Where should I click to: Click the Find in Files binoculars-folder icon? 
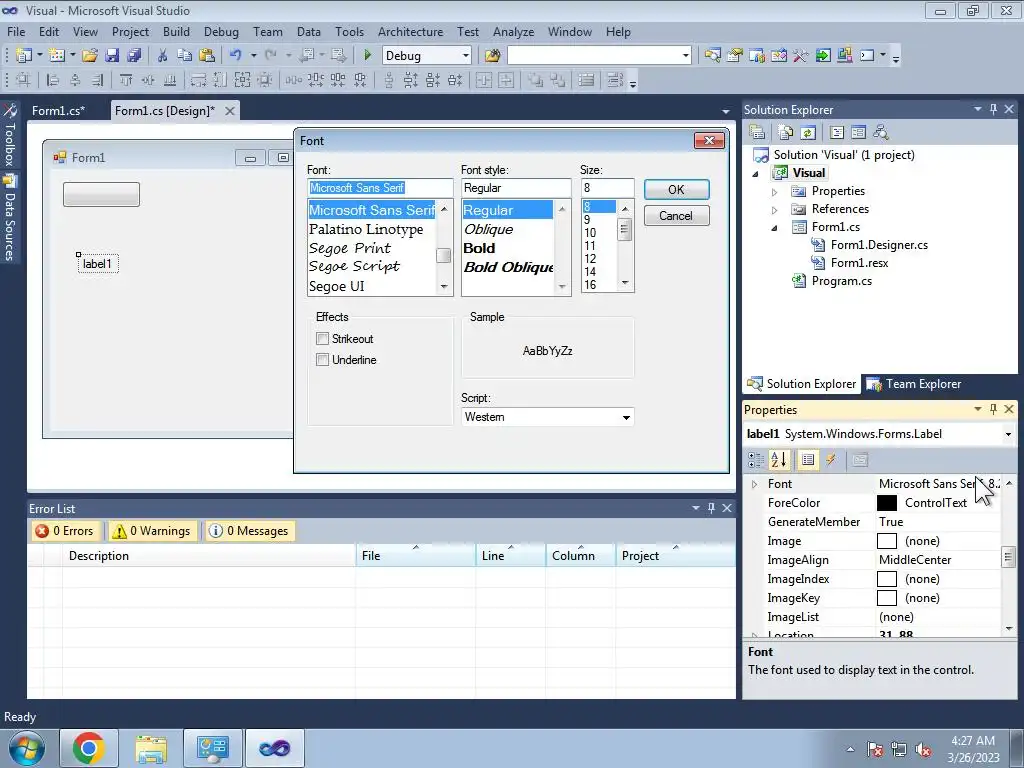click(x=492, y=56)
